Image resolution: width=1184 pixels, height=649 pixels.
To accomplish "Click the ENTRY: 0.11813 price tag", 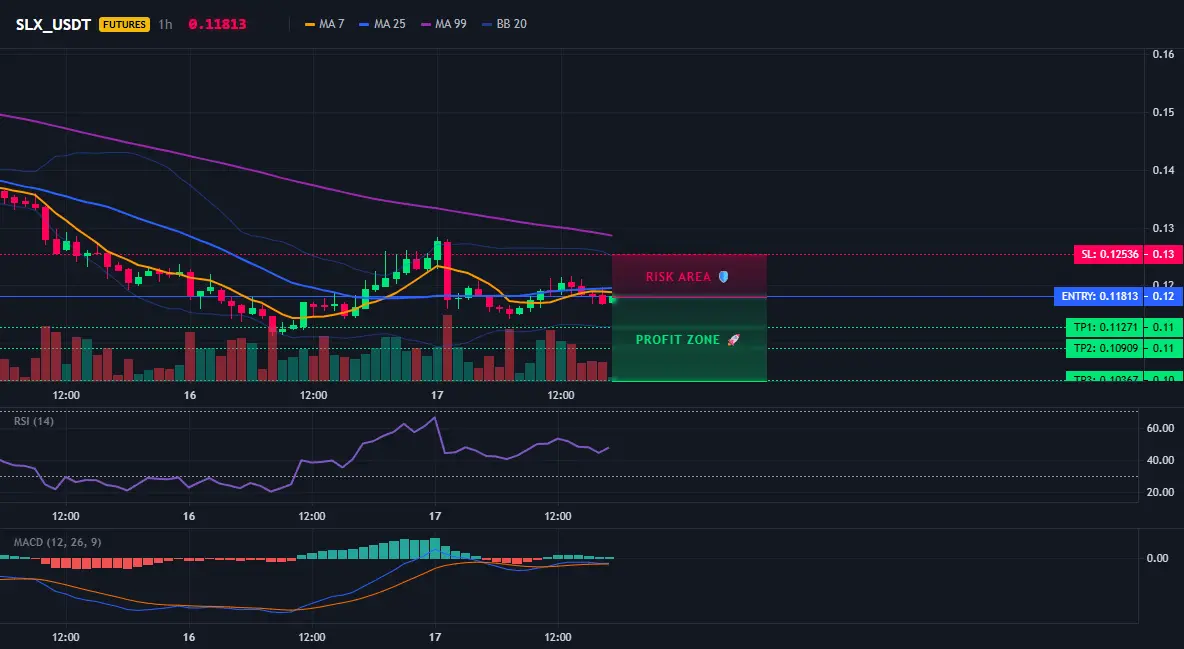I will pyautogui.click(x=1099, y=296).
